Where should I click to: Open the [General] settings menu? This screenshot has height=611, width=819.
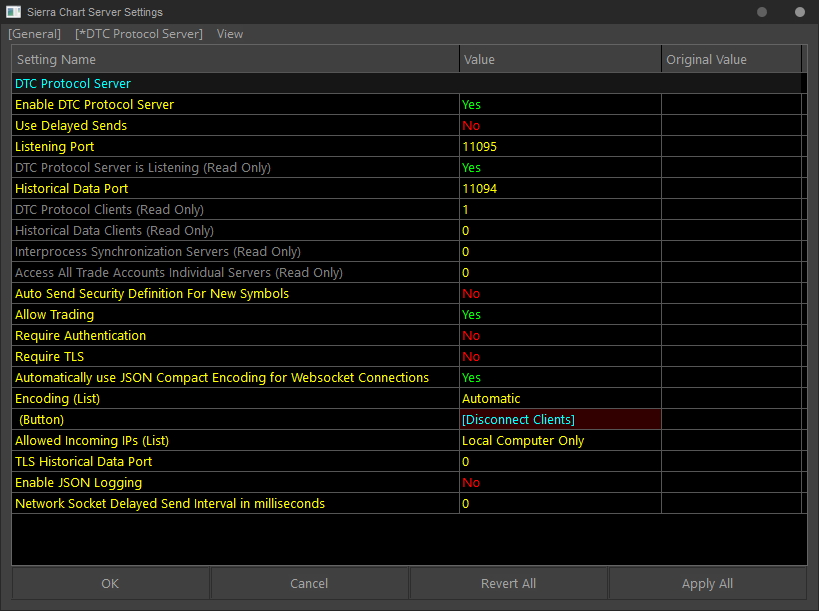pos(34,34)
